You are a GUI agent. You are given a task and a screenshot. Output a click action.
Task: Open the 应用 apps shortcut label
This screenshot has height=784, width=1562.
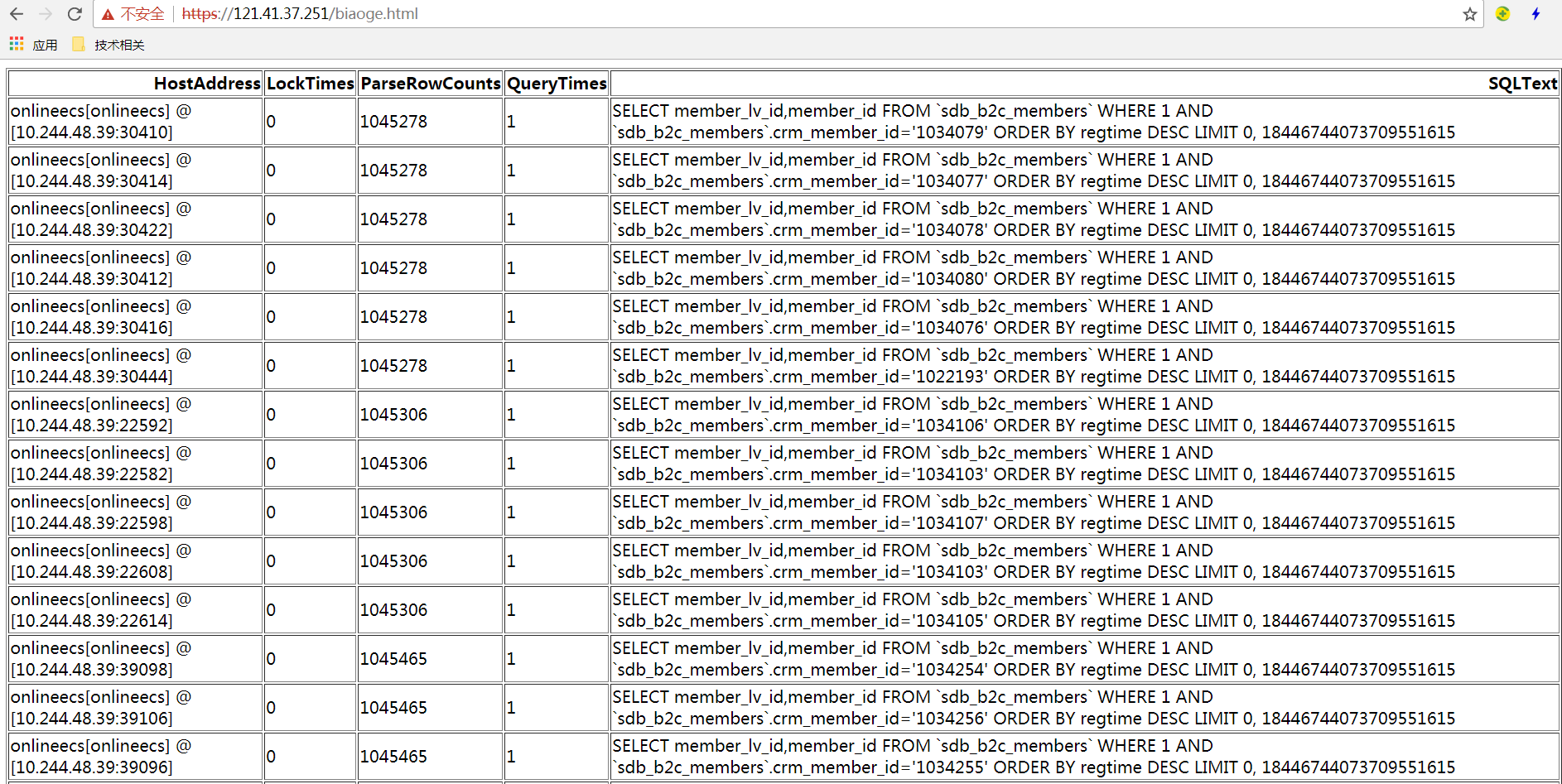45,45
